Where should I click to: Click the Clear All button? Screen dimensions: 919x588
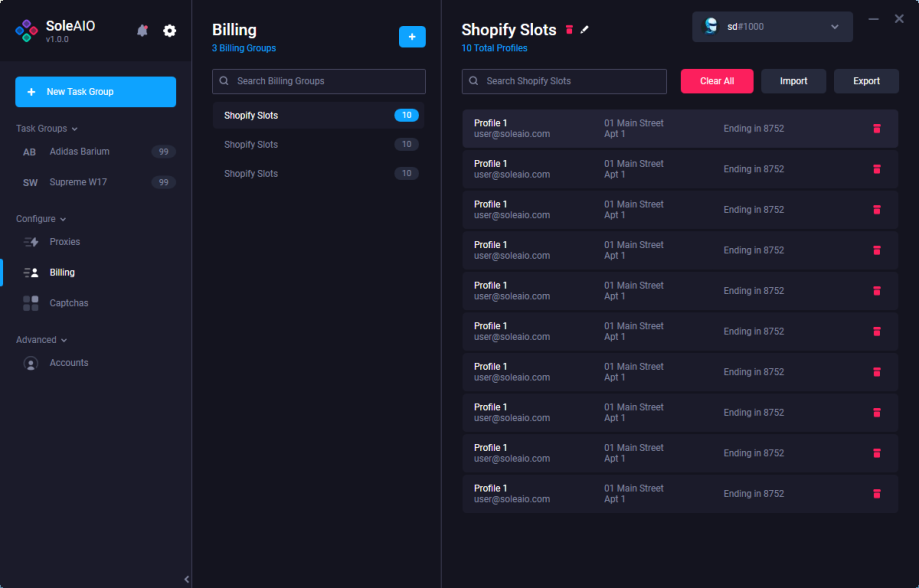coord(717,81)
